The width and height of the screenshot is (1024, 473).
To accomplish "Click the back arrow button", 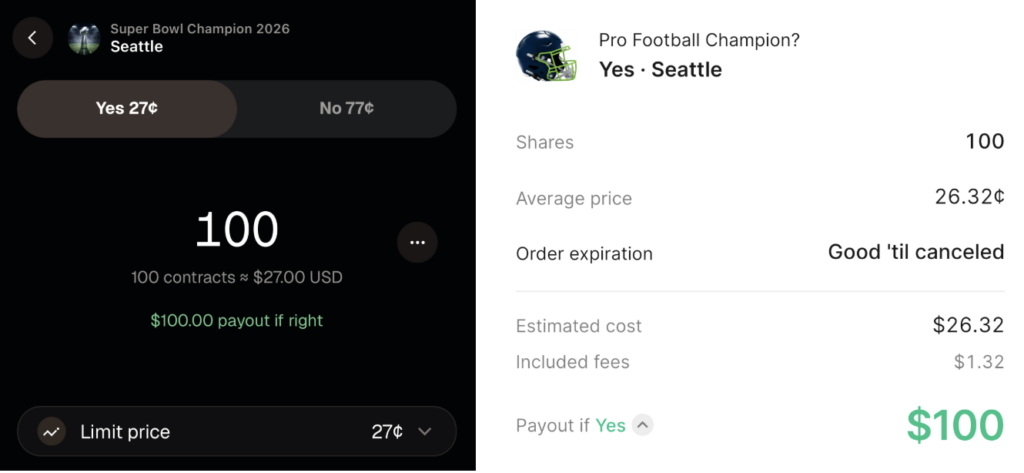I will point(33,38).
